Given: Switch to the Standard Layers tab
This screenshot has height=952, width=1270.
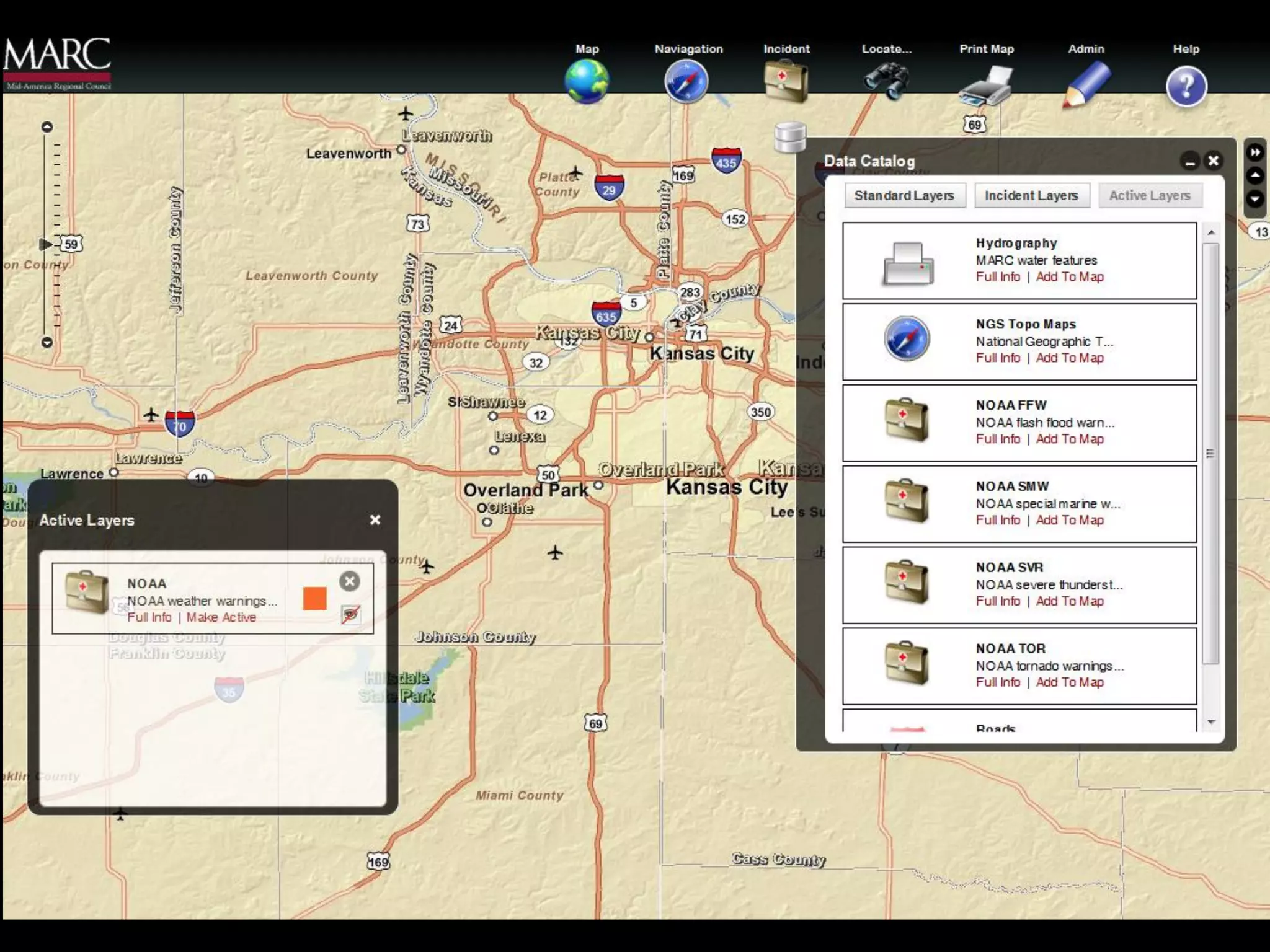Looking at the screenshot, I should coord(904,196).
